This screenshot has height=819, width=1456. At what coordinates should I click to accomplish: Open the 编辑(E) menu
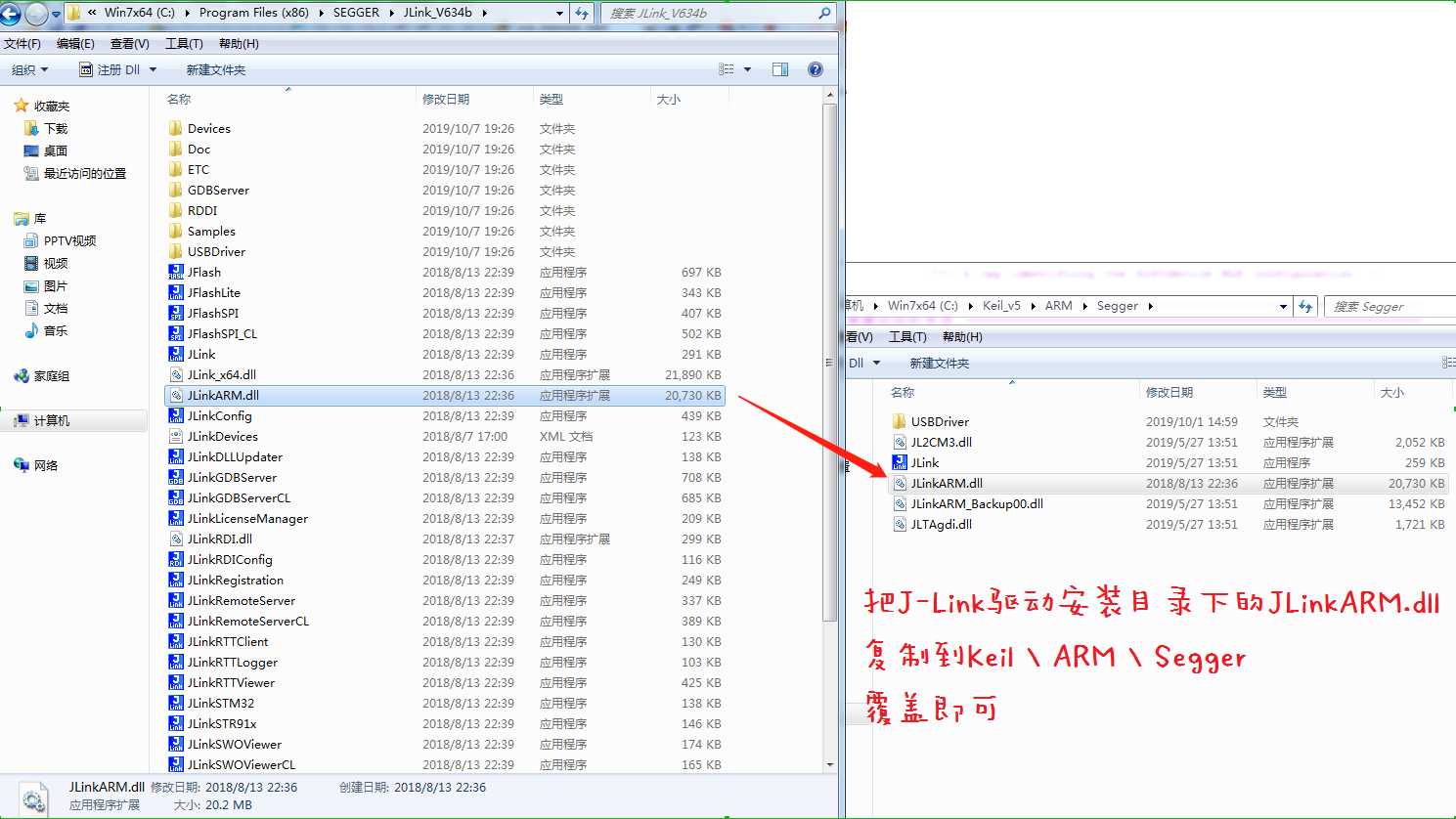[x=75, y=43]
